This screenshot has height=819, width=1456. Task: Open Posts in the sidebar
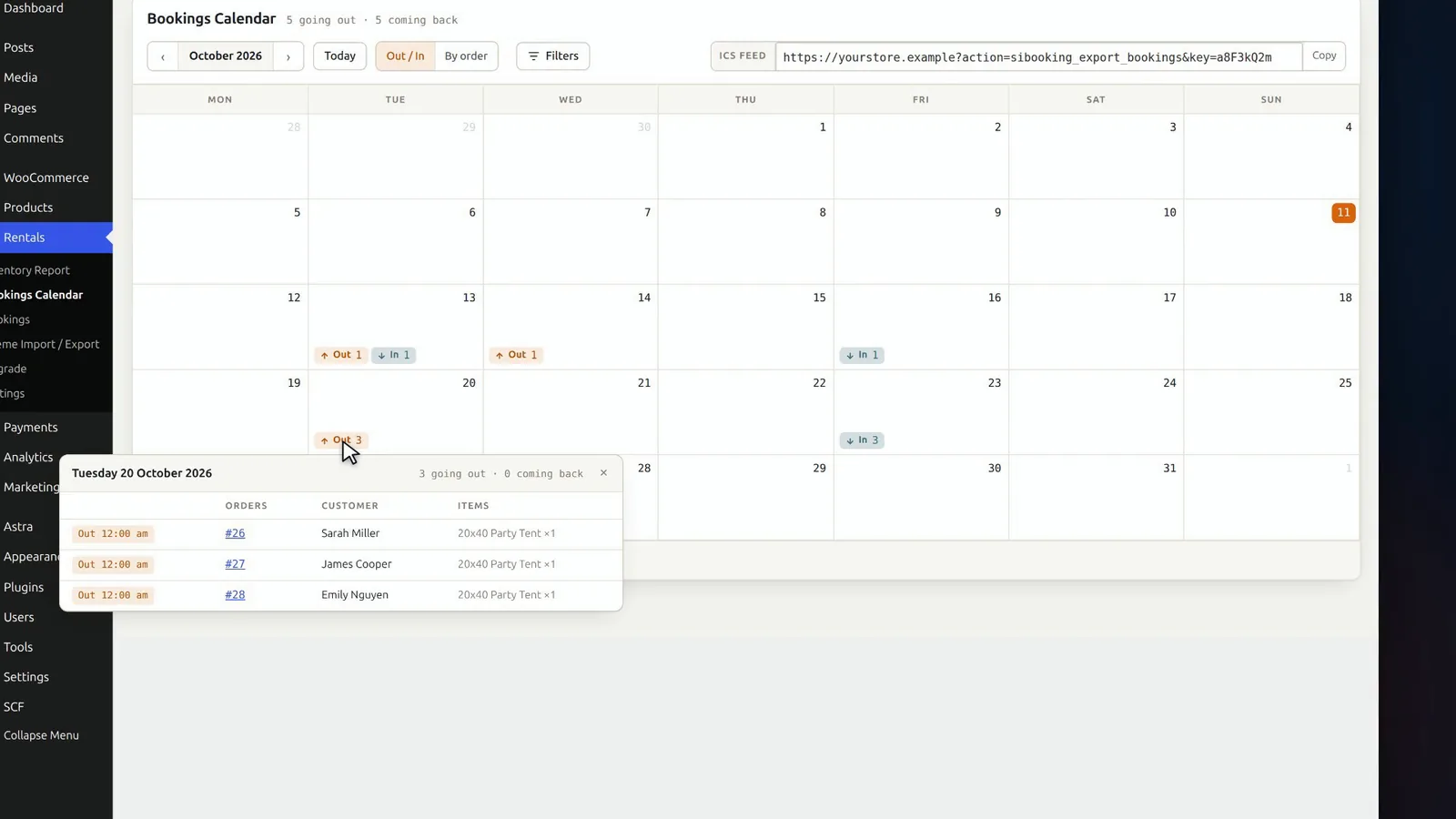pos(18,47)
